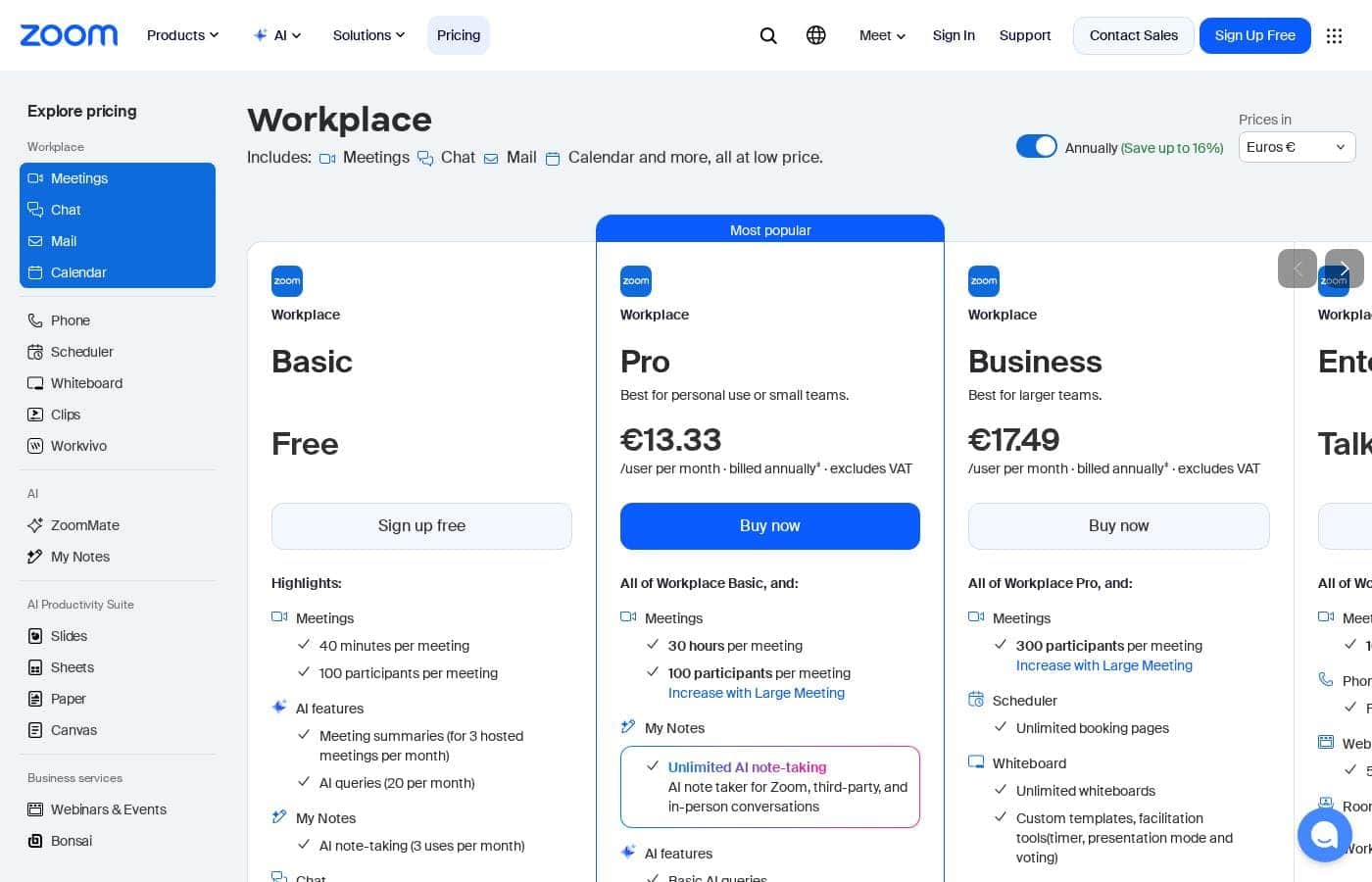Select Clips icon in the sidebar
The width and height of the screenshot is (1372, 882).
coord(35,415)
